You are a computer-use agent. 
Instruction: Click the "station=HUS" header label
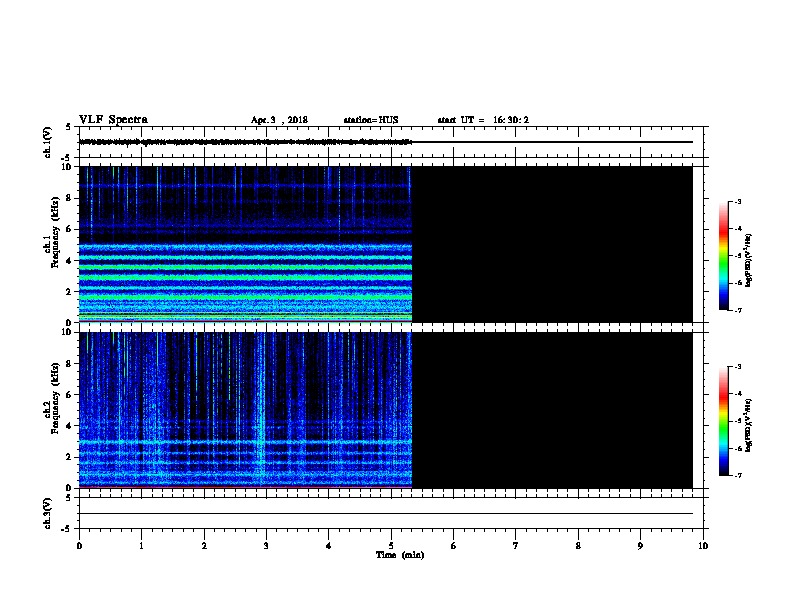pyautogui.click(x=371, y=120)
